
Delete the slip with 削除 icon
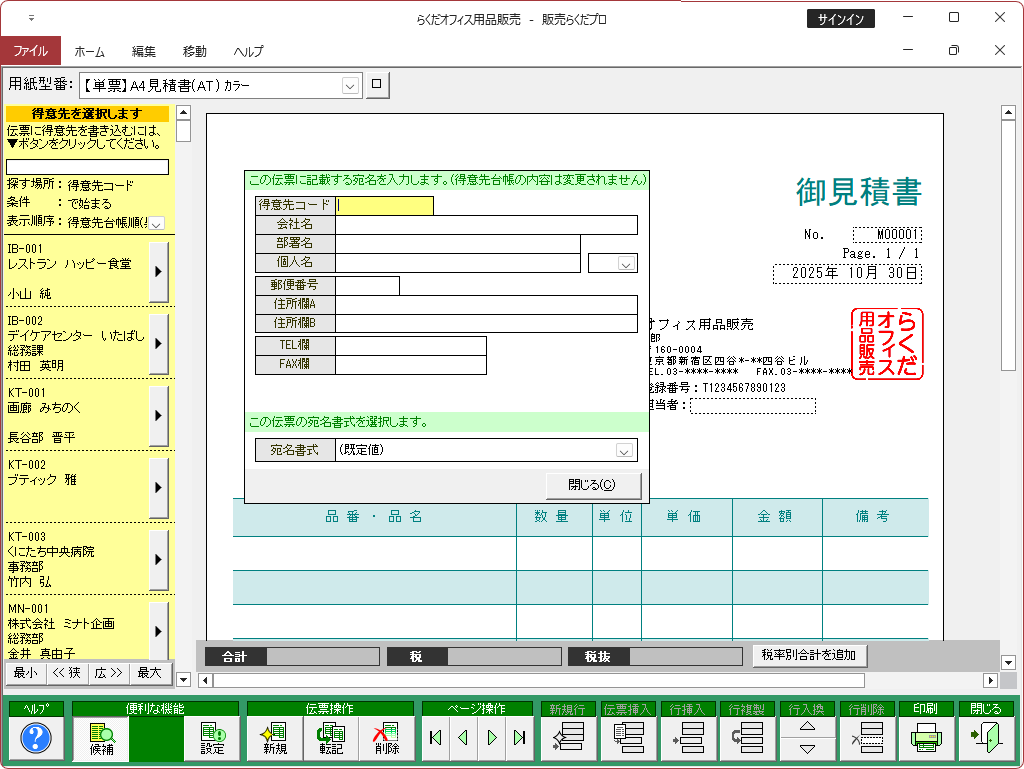(x=386, y=738)
